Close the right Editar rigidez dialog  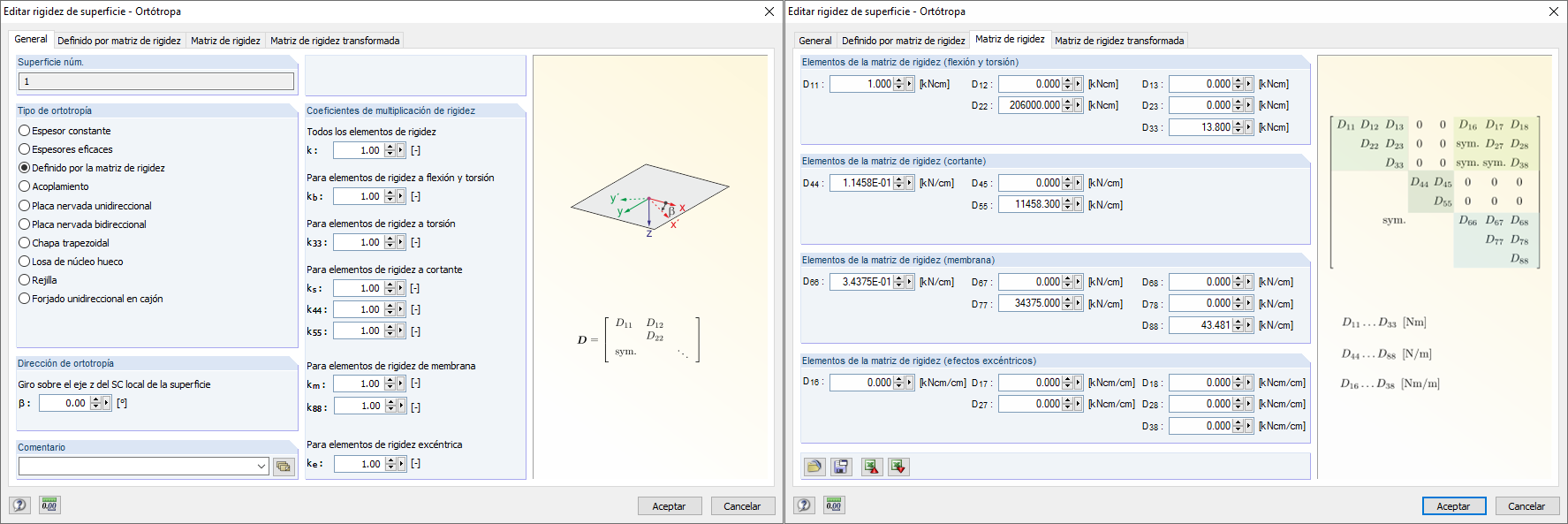(1554, 11)
